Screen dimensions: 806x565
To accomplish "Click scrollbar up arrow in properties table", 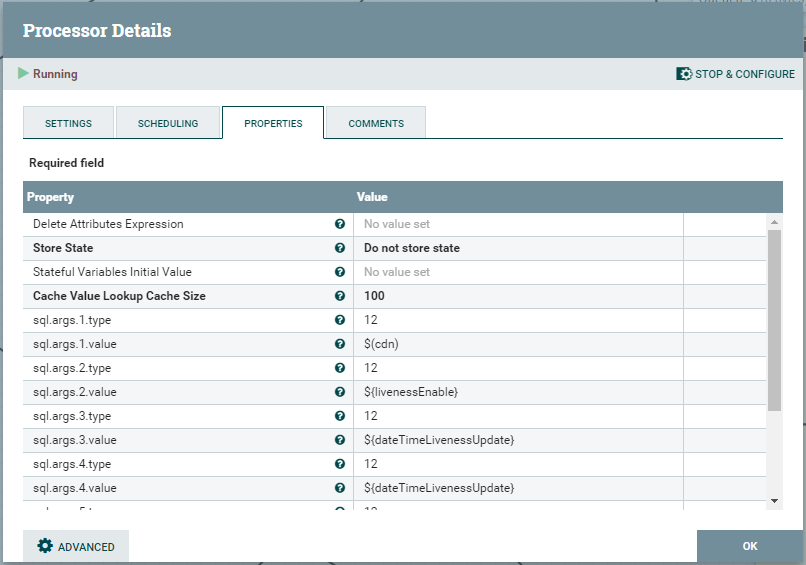I will click(774, 222).
